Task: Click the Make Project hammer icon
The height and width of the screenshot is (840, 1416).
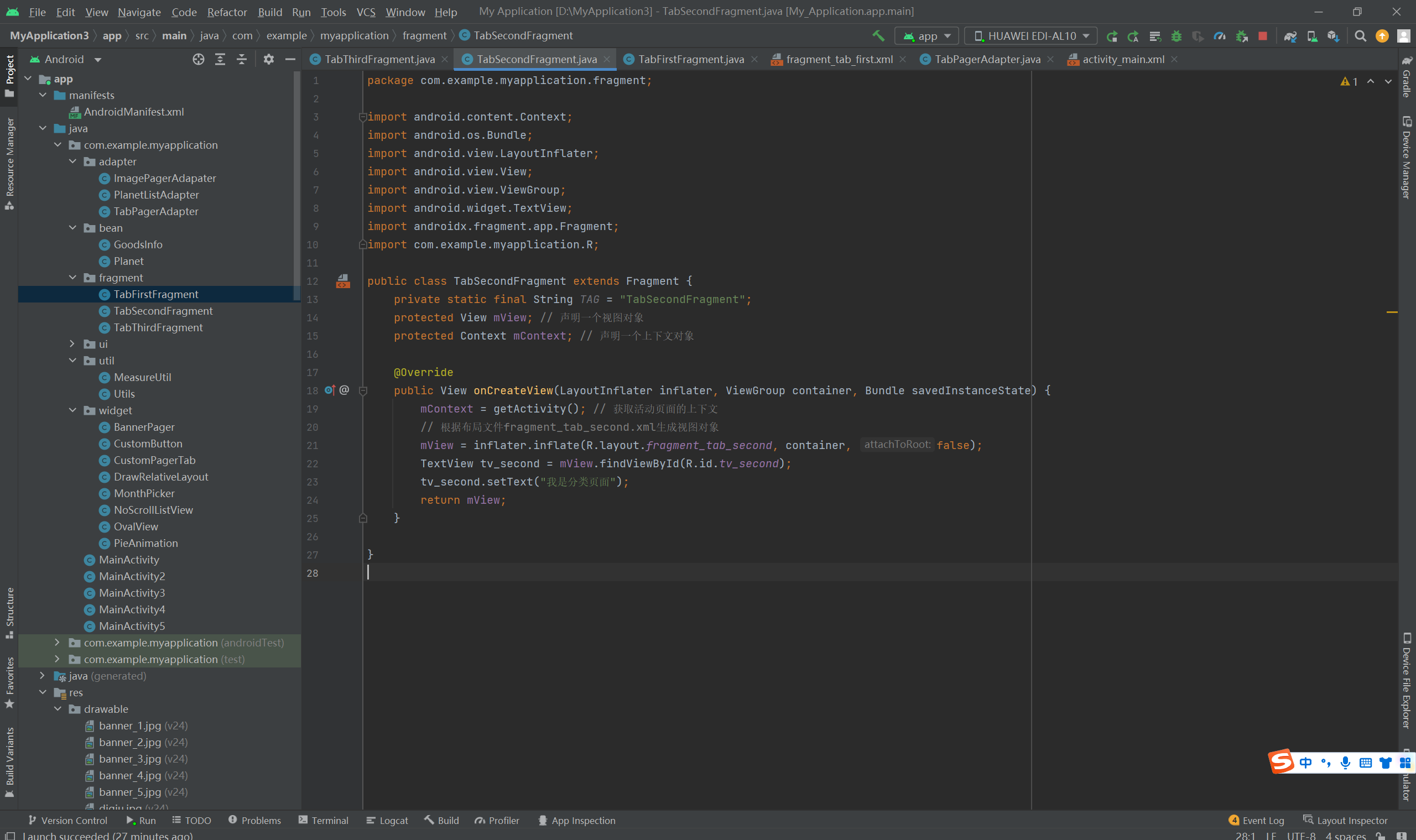Action: point(878,35)
